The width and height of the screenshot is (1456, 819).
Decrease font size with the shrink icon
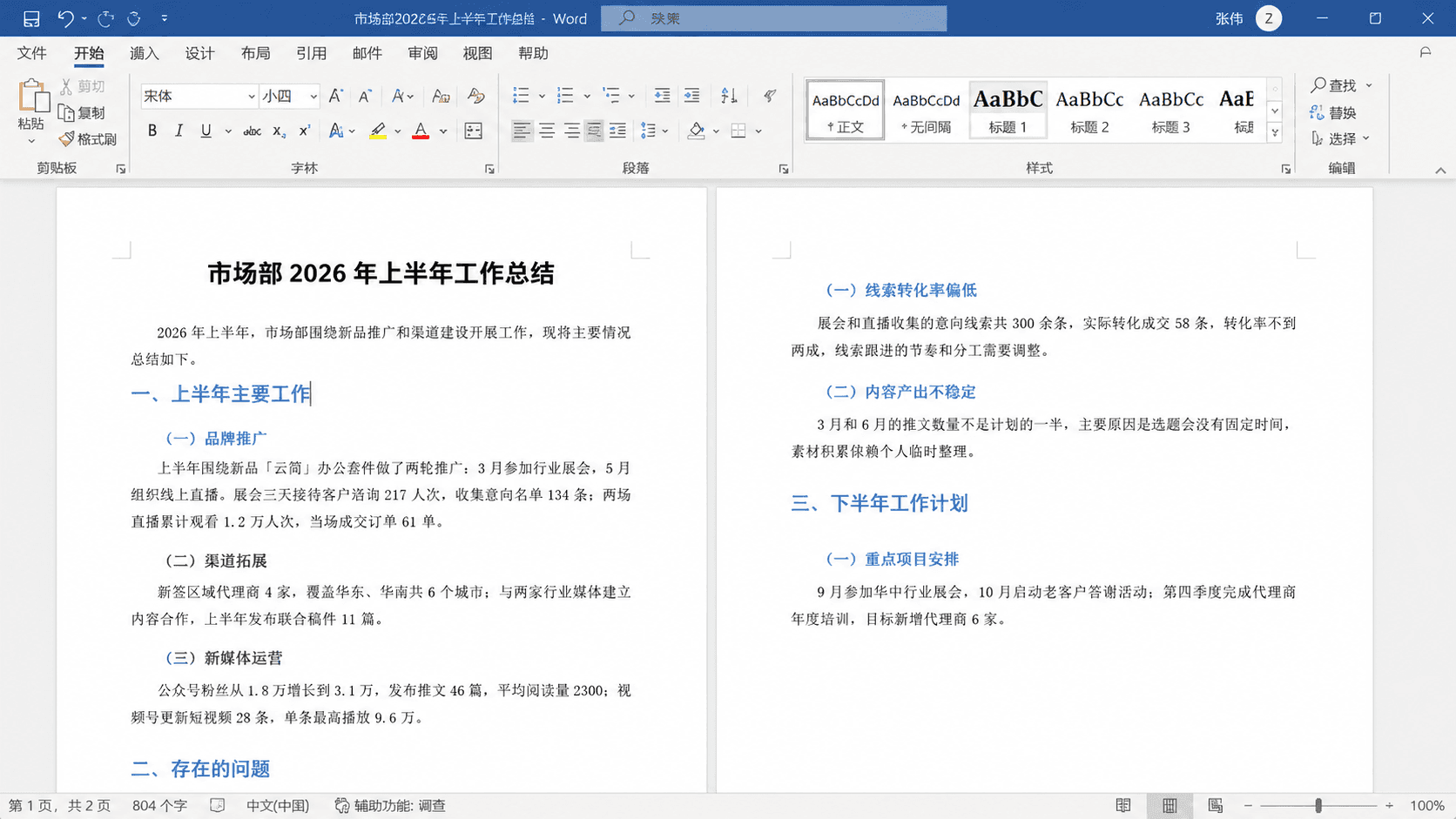pyautogui.click(x=365, y=96)
